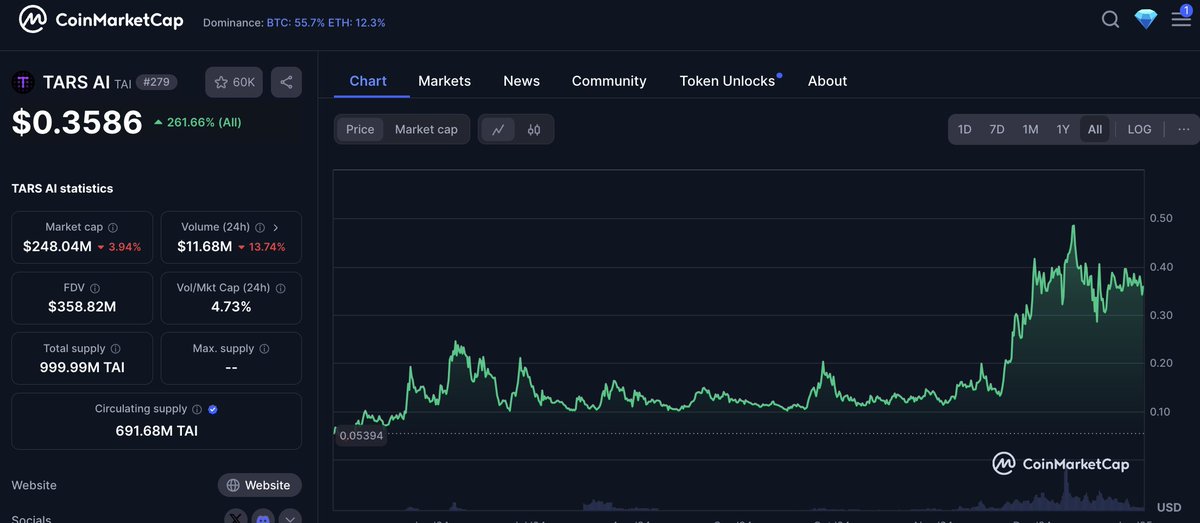This screenshot has height=523, width=1200.
Task: Set chart range to 1Y
Action: point(1063,129)
